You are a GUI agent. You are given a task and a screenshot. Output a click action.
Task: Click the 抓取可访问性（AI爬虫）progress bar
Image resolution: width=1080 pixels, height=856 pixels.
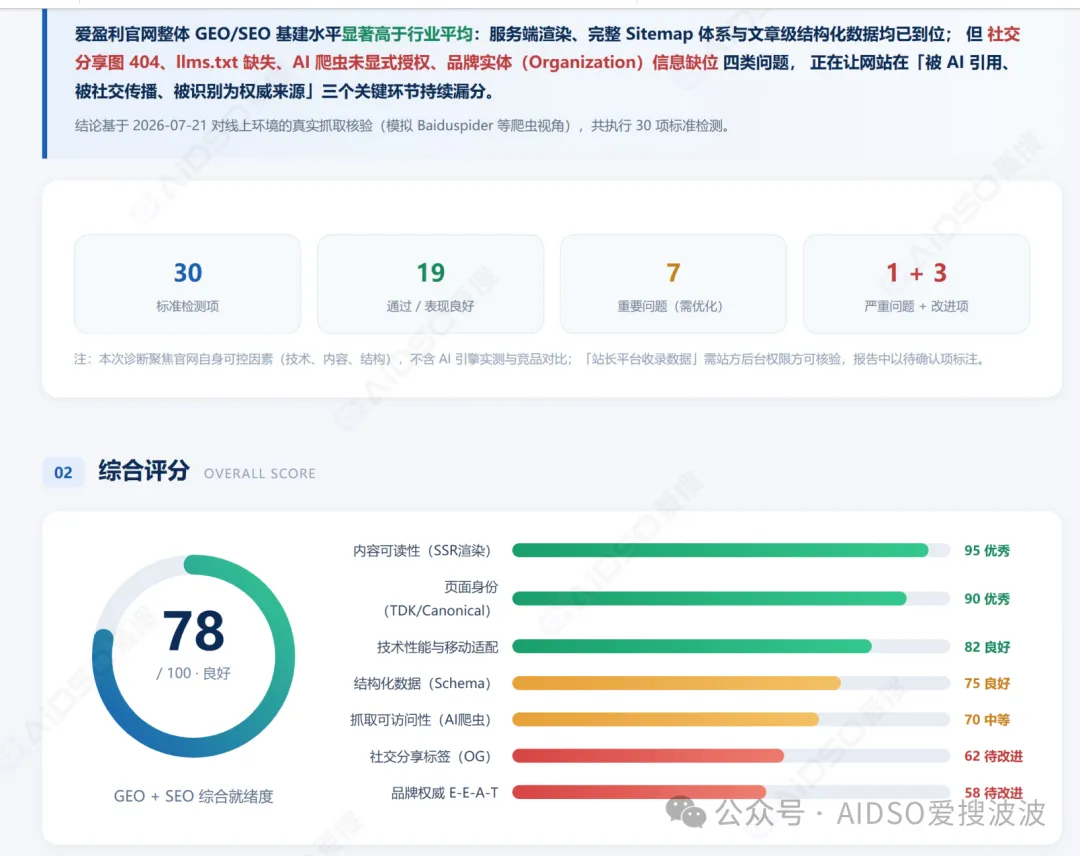click(x=731, y=720)
